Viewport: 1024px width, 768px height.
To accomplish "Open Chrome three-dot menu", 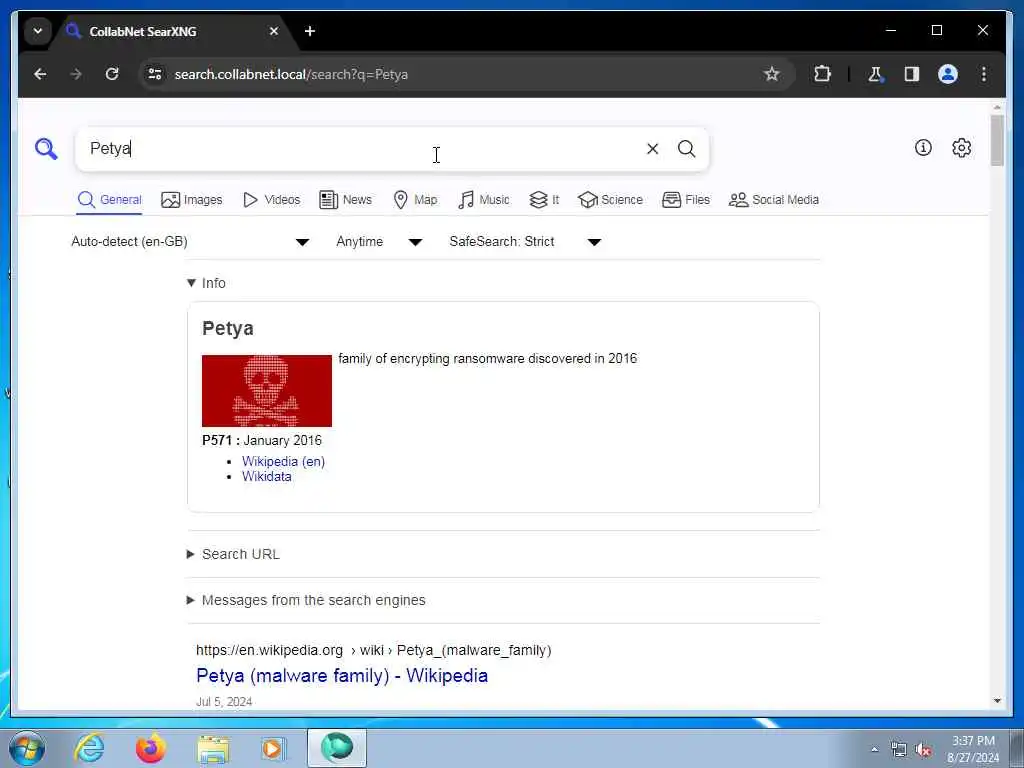I will (x=984, y=74).
